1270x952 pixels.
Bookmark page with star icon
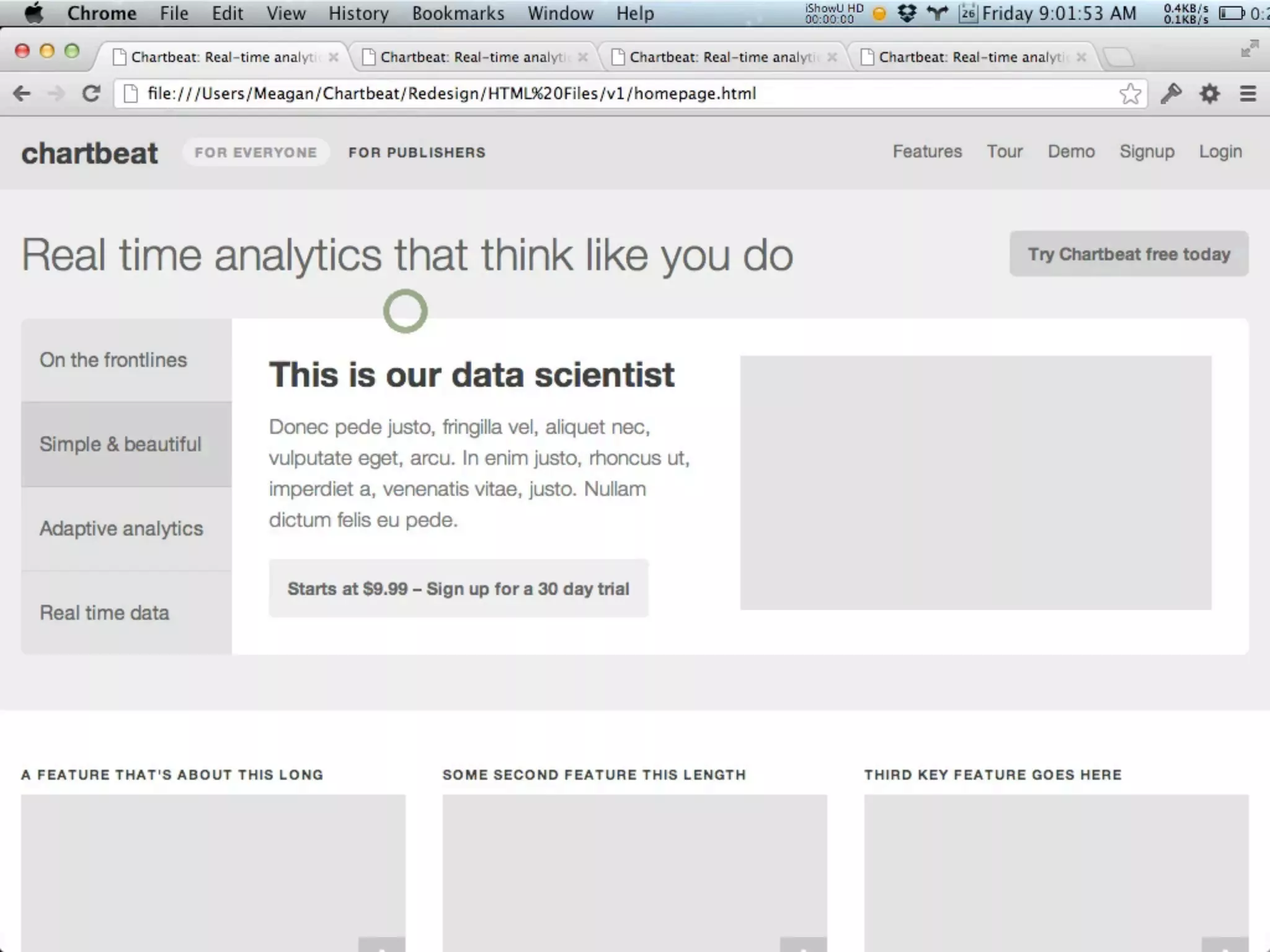(1130, 94)
